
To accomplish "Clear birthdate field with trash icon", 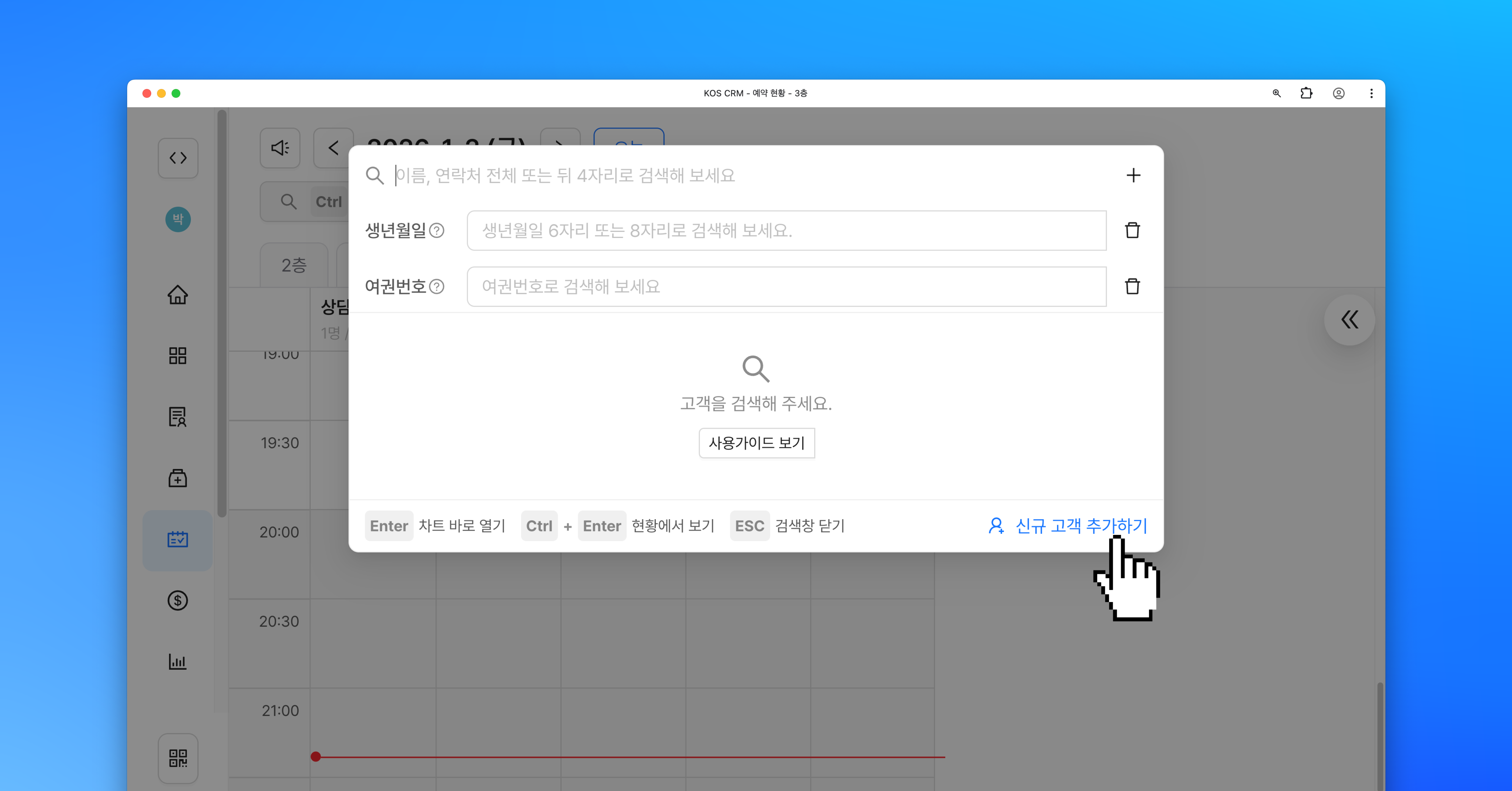I will [x=1132, y=230].
